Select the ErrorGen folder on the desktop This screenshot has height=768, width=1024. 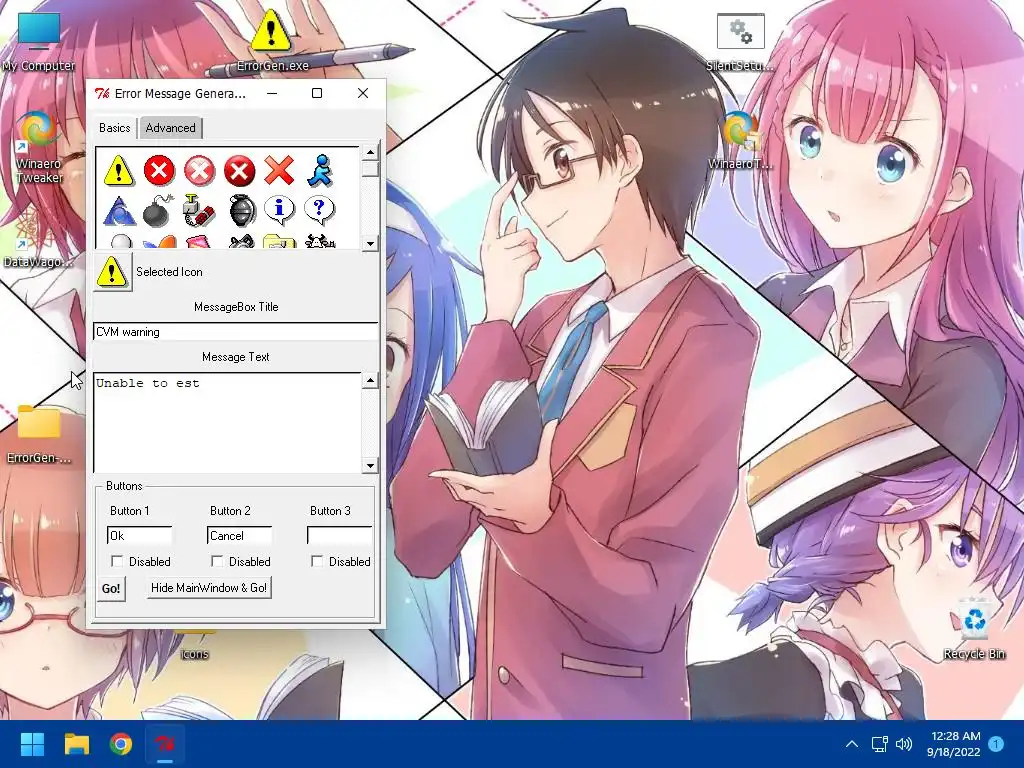[x=39, y=434]
